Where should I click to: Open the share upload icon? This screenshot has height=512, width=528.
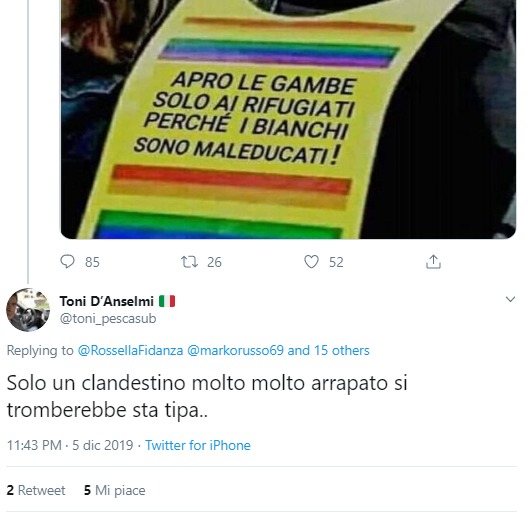tap(433, 262)
